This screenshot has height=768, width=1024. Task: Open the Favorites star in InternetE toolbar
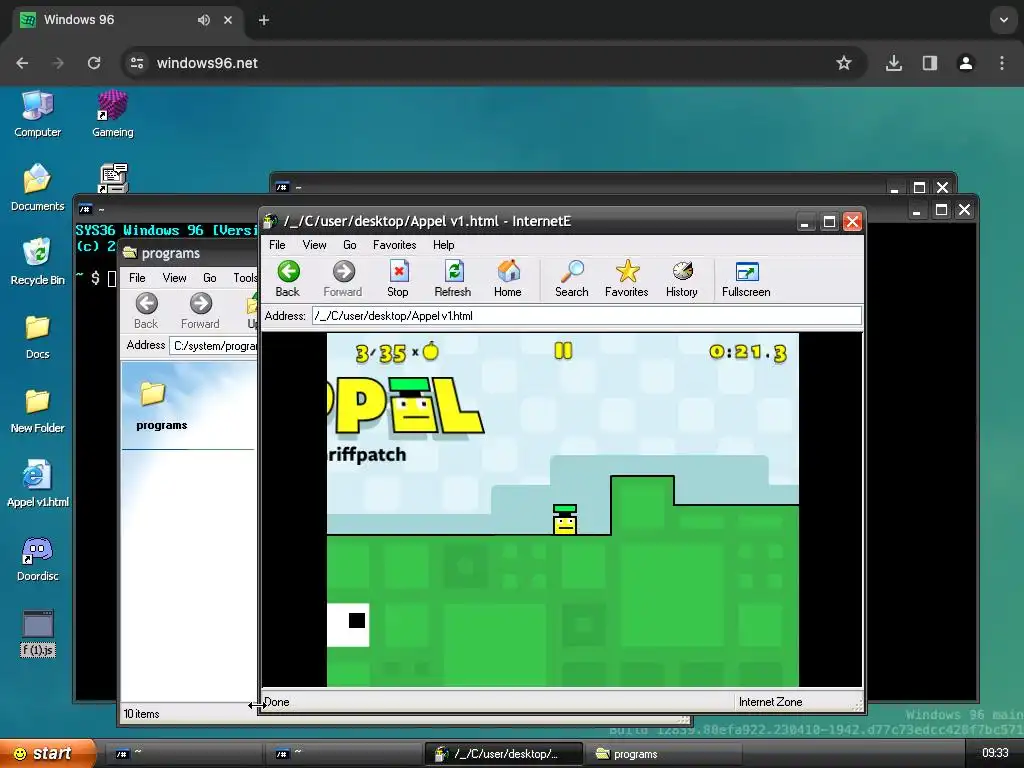(x=626, y=278)
